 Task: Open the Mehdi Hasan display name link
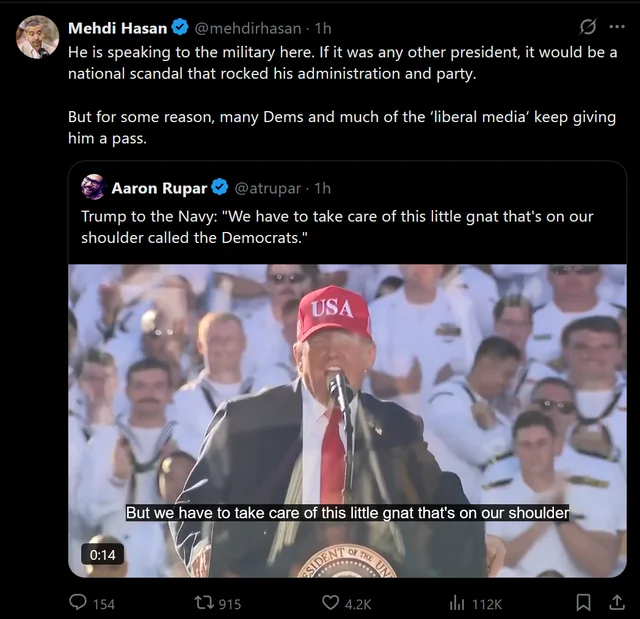coord(105,28)
